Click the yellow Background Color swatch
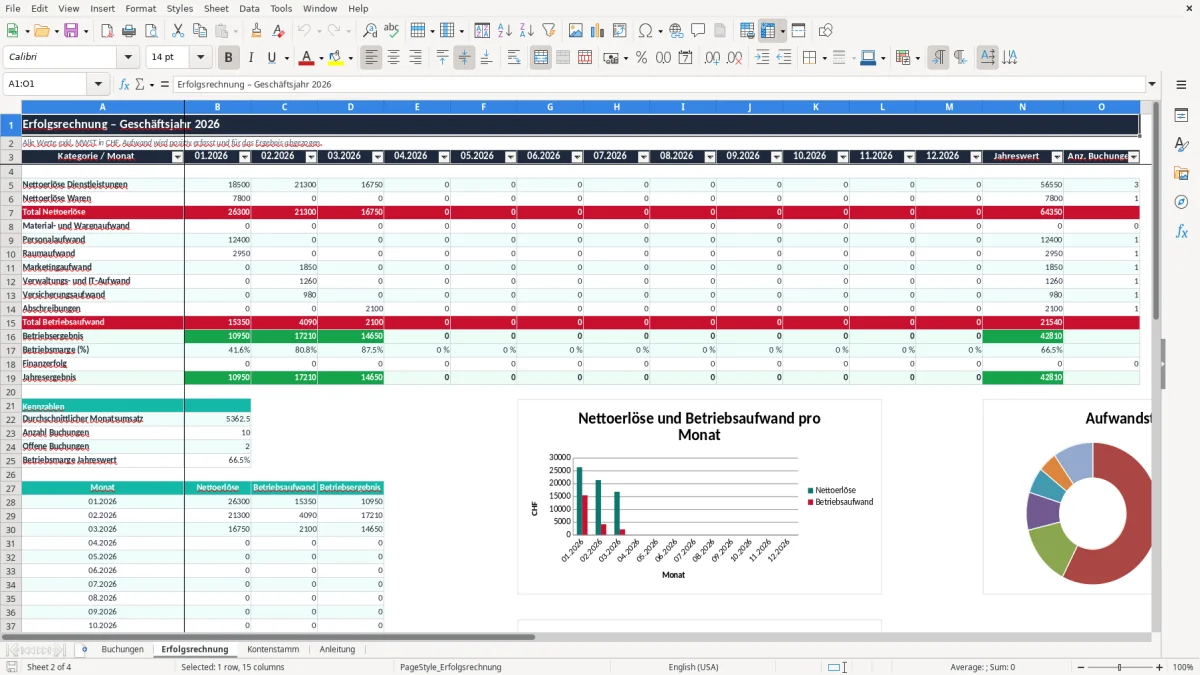Viewport: 1200px width, 675px height. tap(336, 58)
